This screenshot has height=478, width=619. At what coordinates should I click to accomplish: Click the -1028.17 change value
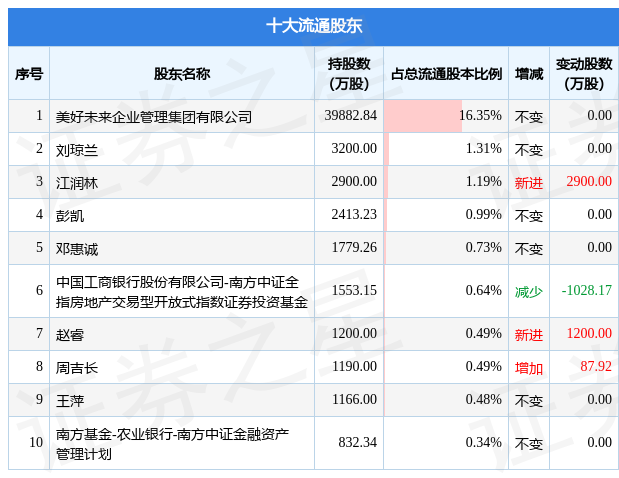(586, 291)
